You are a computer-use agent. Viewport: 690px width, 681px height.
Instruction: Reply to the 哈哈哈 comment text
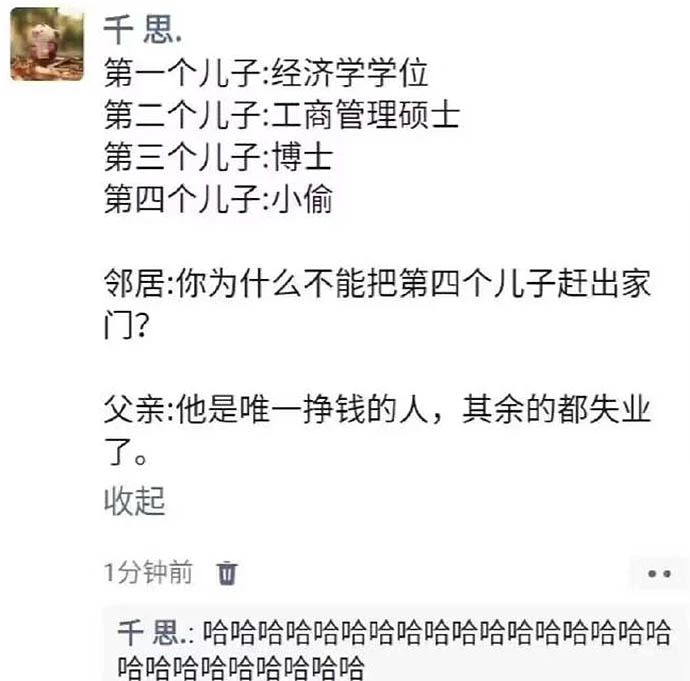click(x=394, y=649)
